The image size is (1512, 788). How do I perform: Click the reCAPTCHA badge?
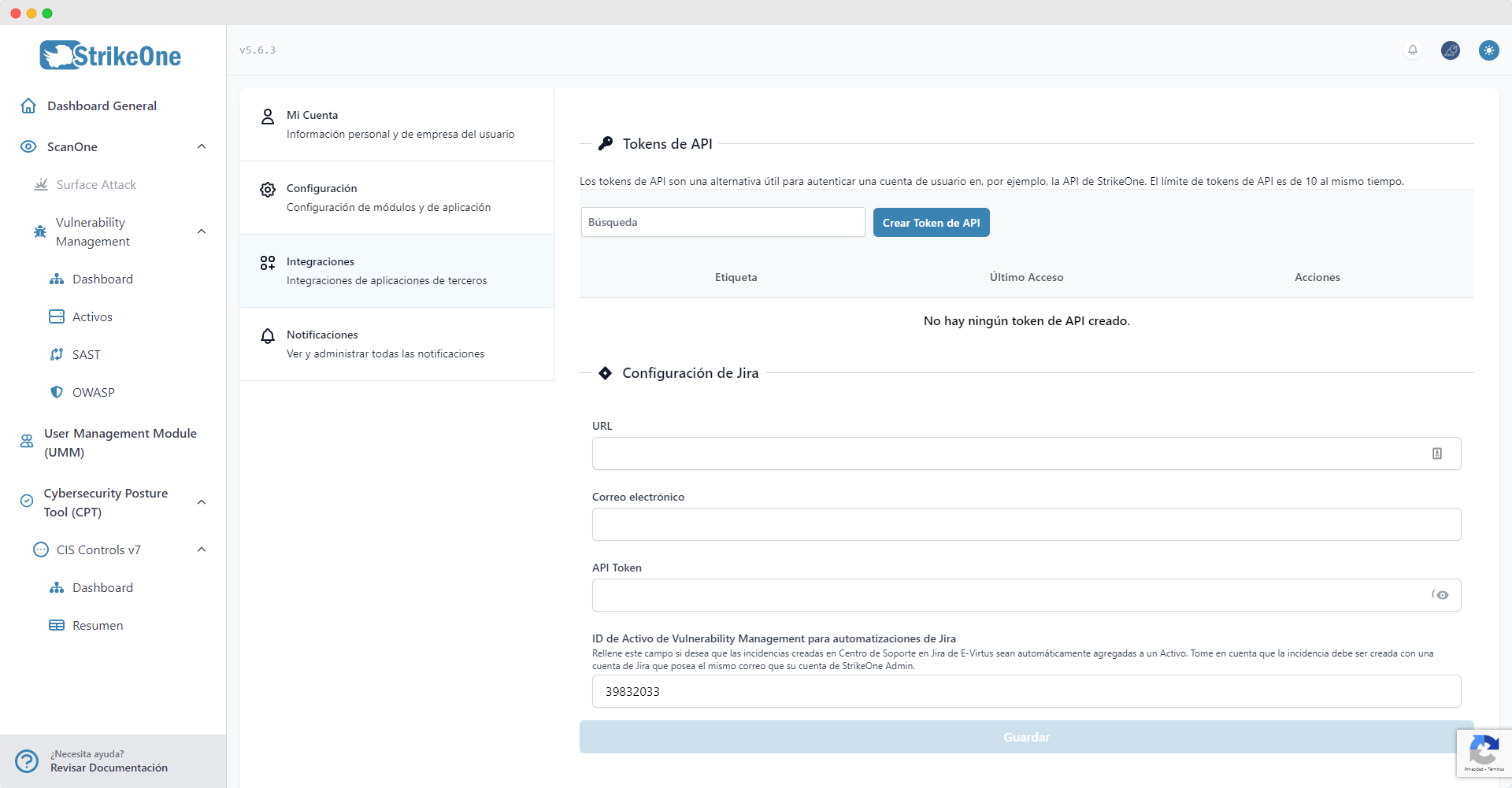pyautogui.click(x=1484, y=754)
